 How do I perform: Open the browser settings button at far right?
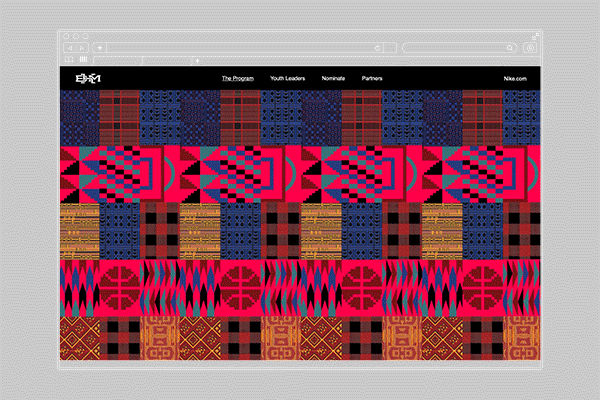(530, 48)
